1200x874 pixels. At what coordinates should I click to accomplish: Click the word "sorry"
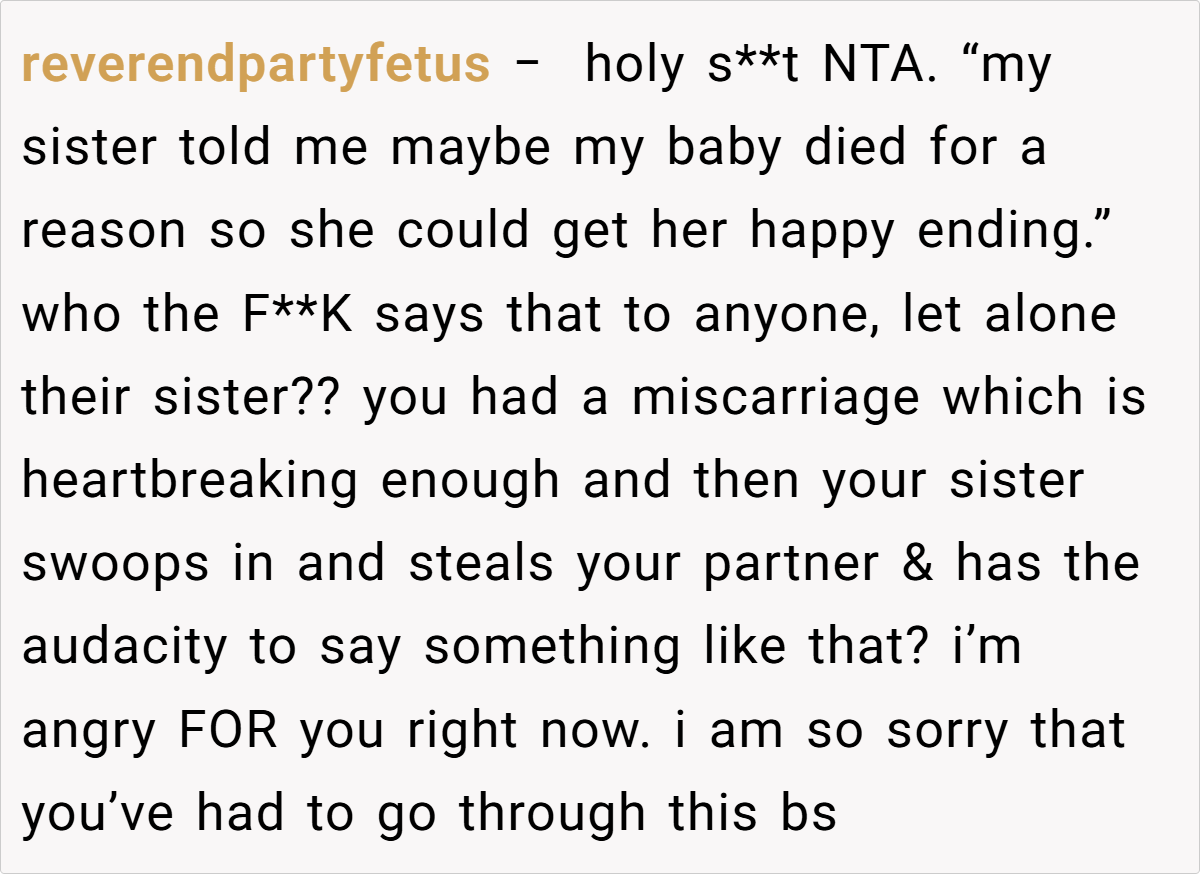(x=950, y=730)
